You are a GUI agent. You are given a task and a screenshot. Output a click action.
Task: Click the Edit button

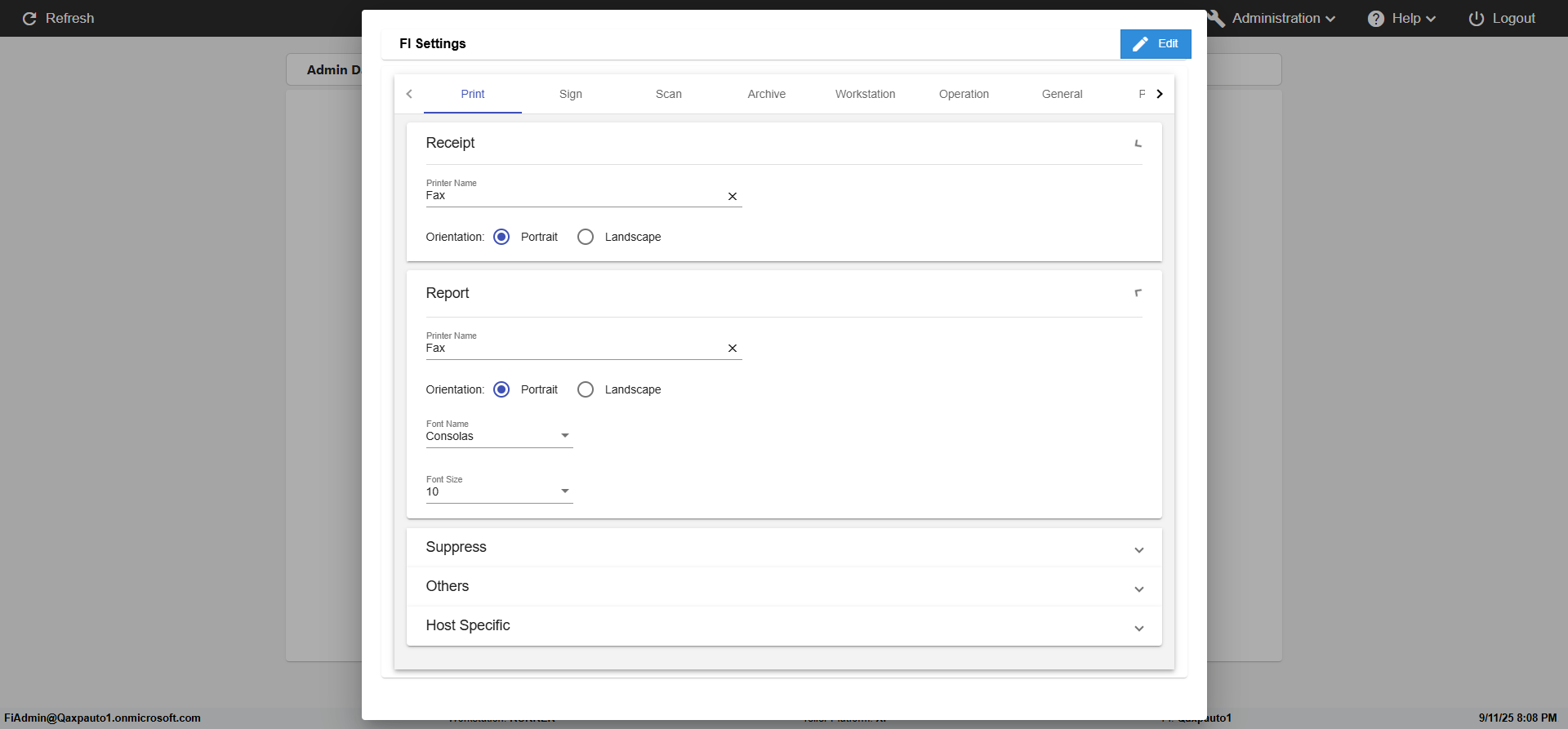[x=1155, y=44]
